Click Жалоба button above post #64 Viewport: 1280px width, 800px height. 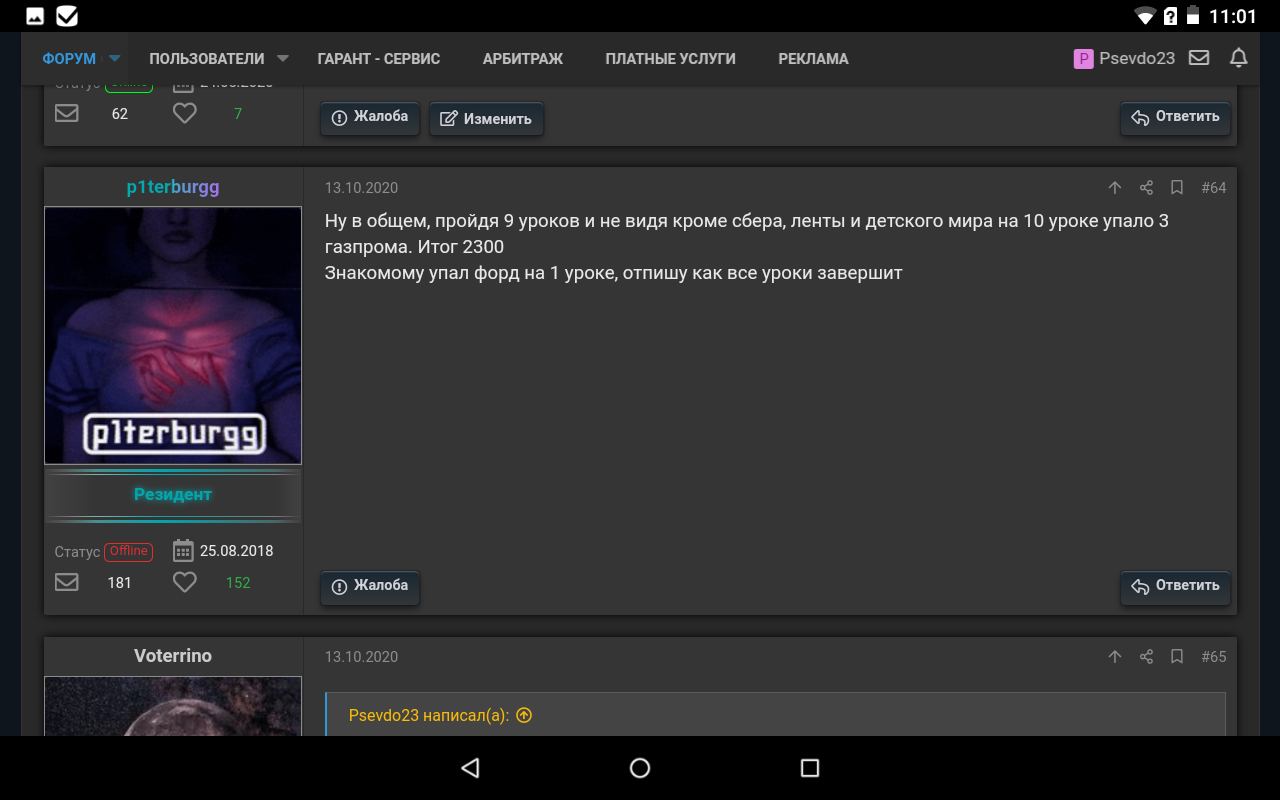tap(370, 117)
